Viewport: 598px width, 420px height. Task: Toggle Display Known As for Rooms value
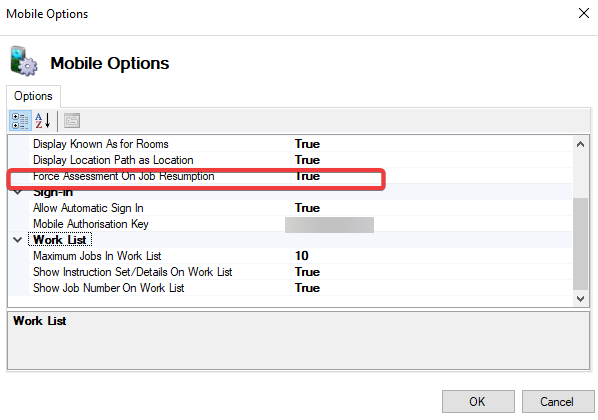[431, 144]
